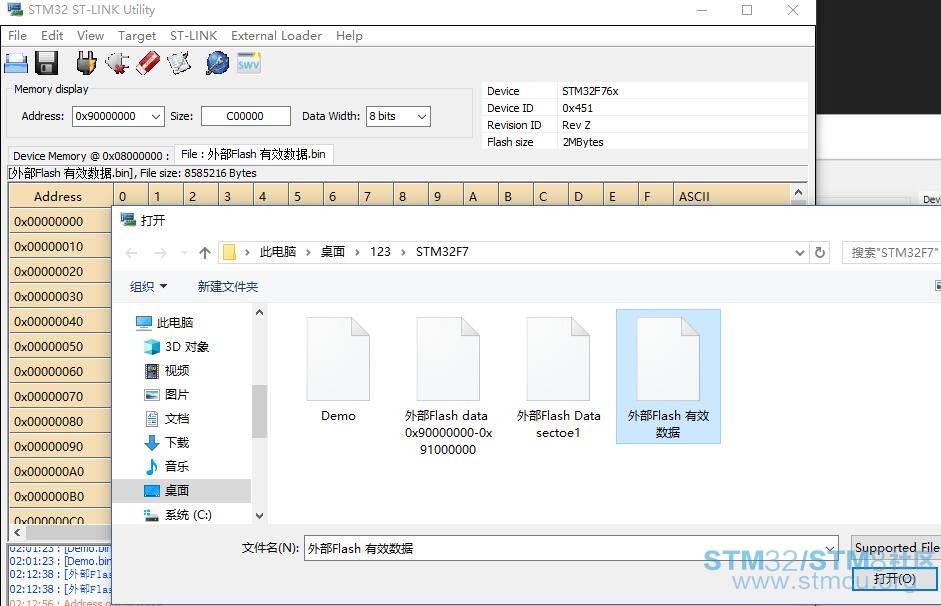
Task: Click the 打开(O) button
Action: tap(895, 578)
